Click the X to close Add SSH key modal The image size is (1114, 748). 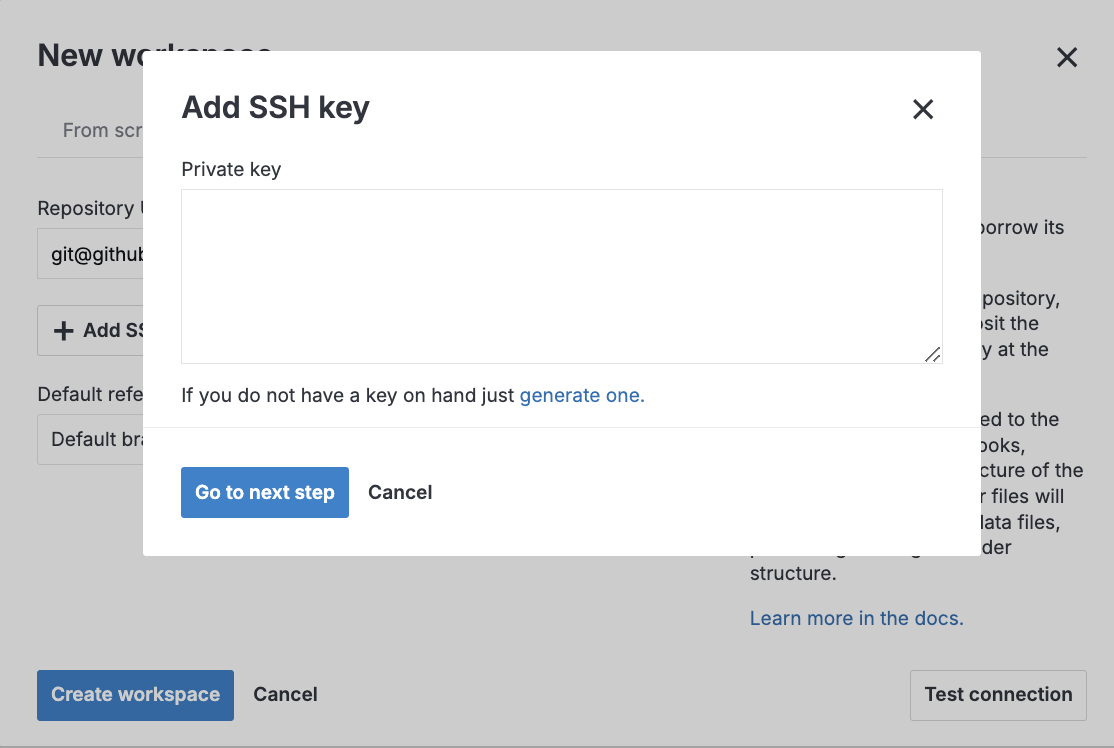pos(922,109)
